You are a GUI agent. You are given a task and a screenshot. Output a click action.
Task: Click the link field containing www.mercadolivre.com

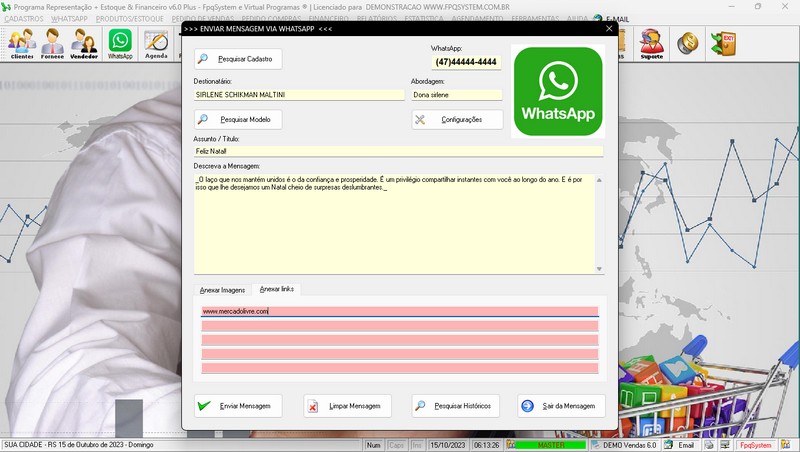point(399,311)
